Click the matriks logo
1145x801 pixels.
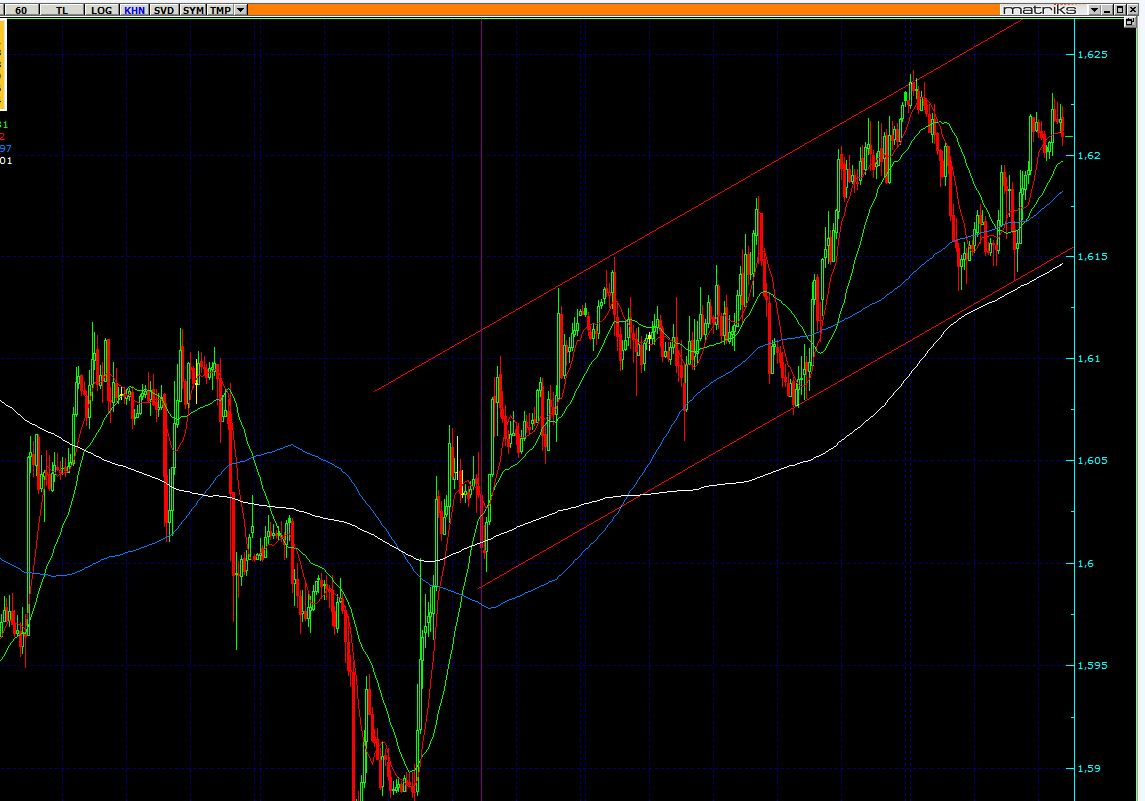[x=1040, y=9]
